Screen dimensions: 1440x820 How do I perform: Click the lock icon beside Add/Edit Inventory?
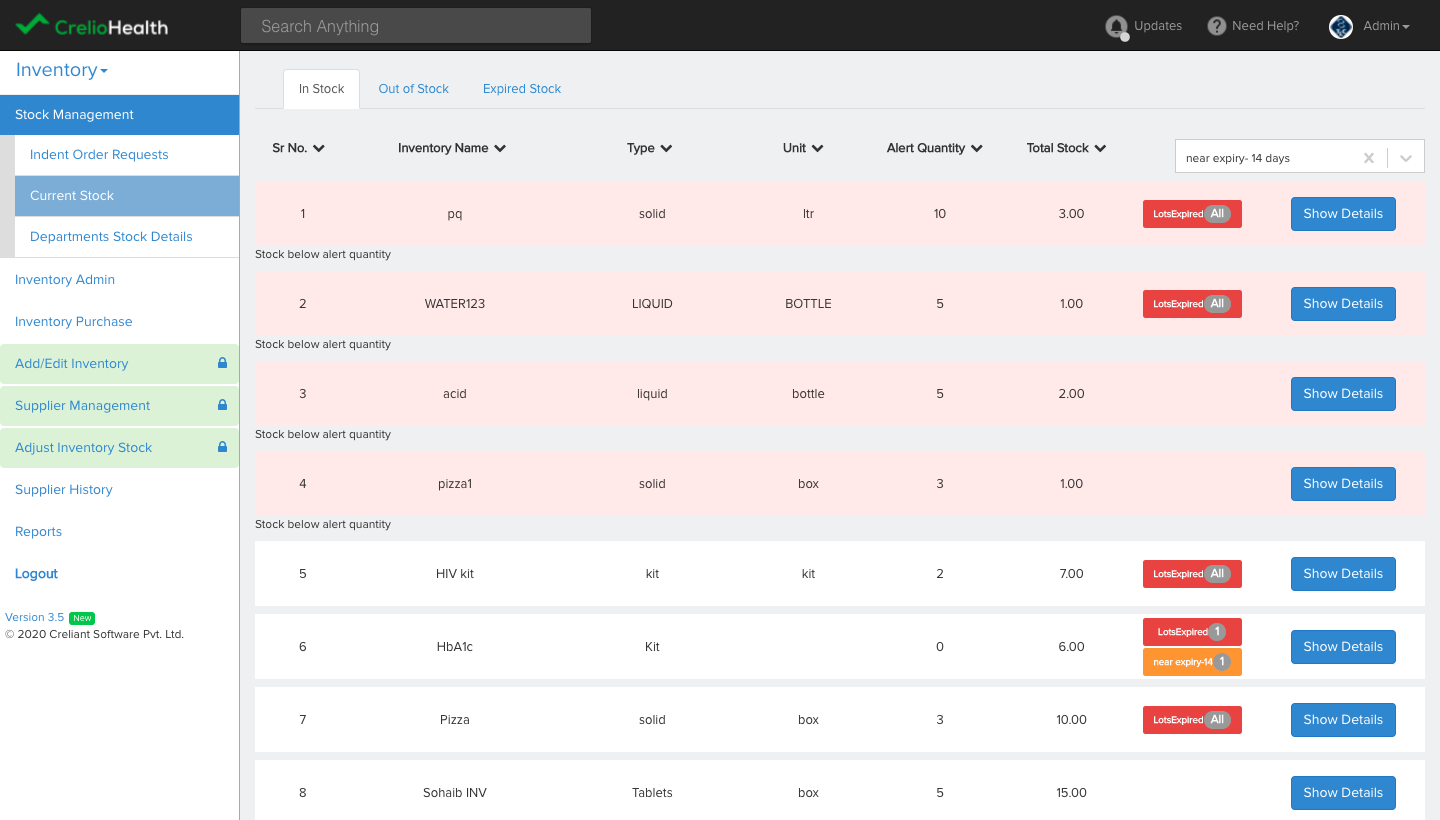pos(222,363)
